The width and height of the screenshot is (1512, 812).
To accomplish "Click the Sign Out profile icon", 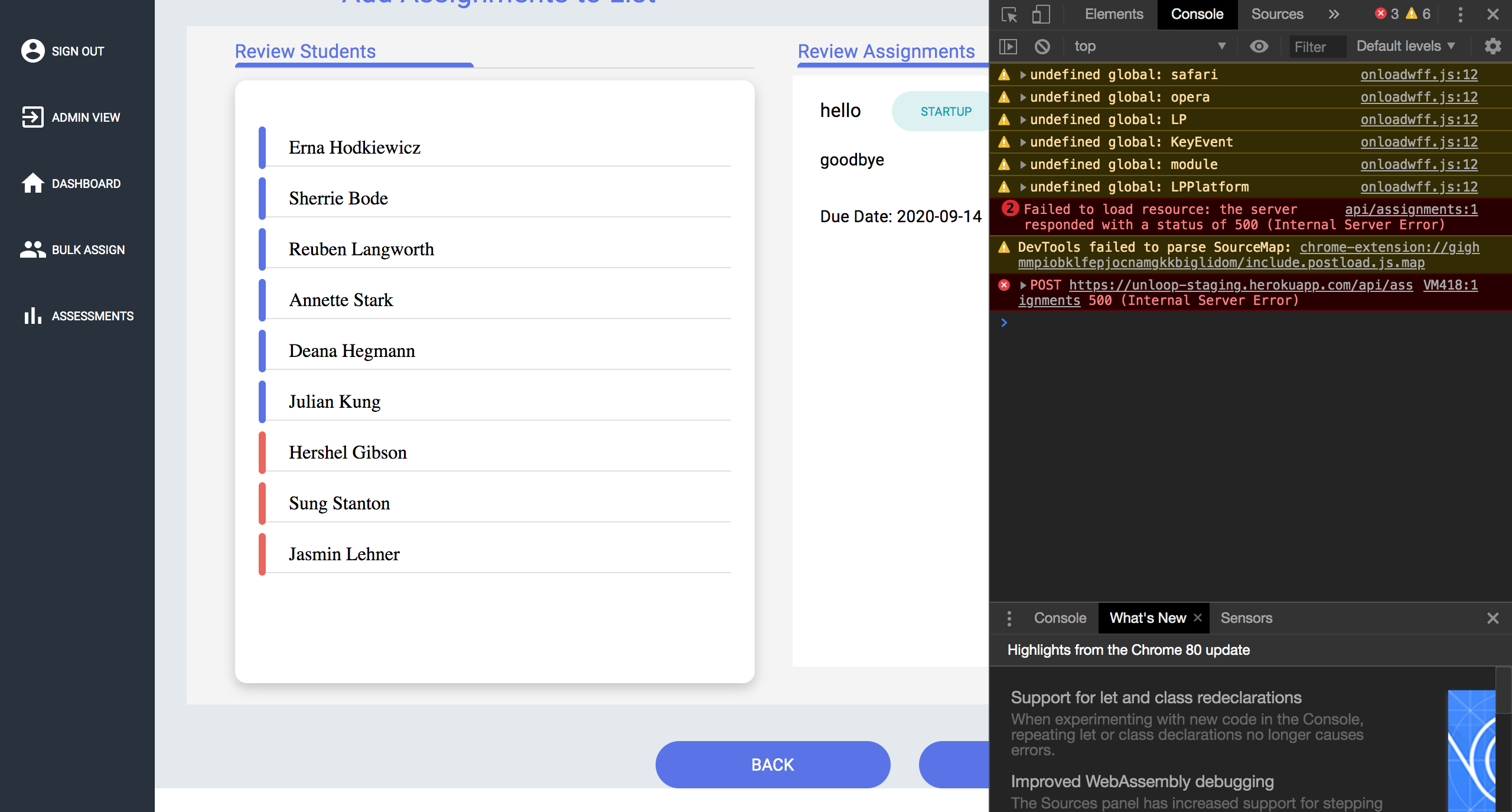I will [x=32, y=51].
